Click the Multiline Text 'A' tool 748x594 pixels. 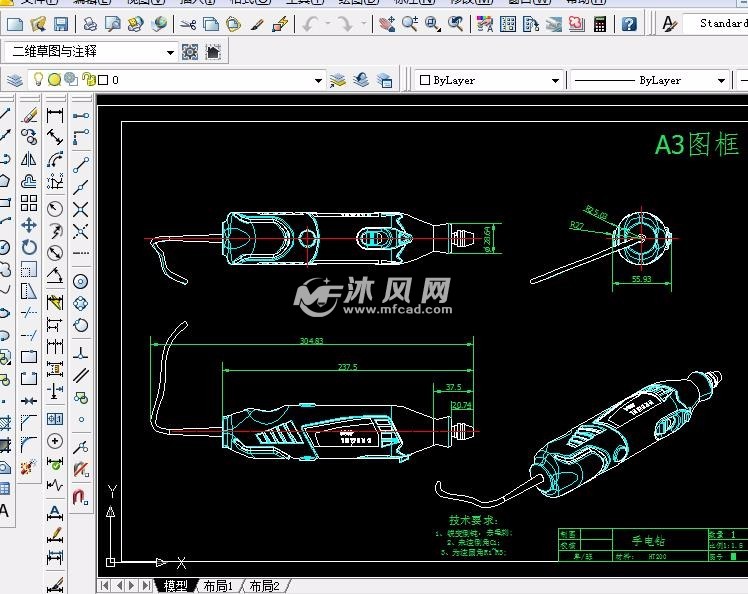[x=4, y=511]
